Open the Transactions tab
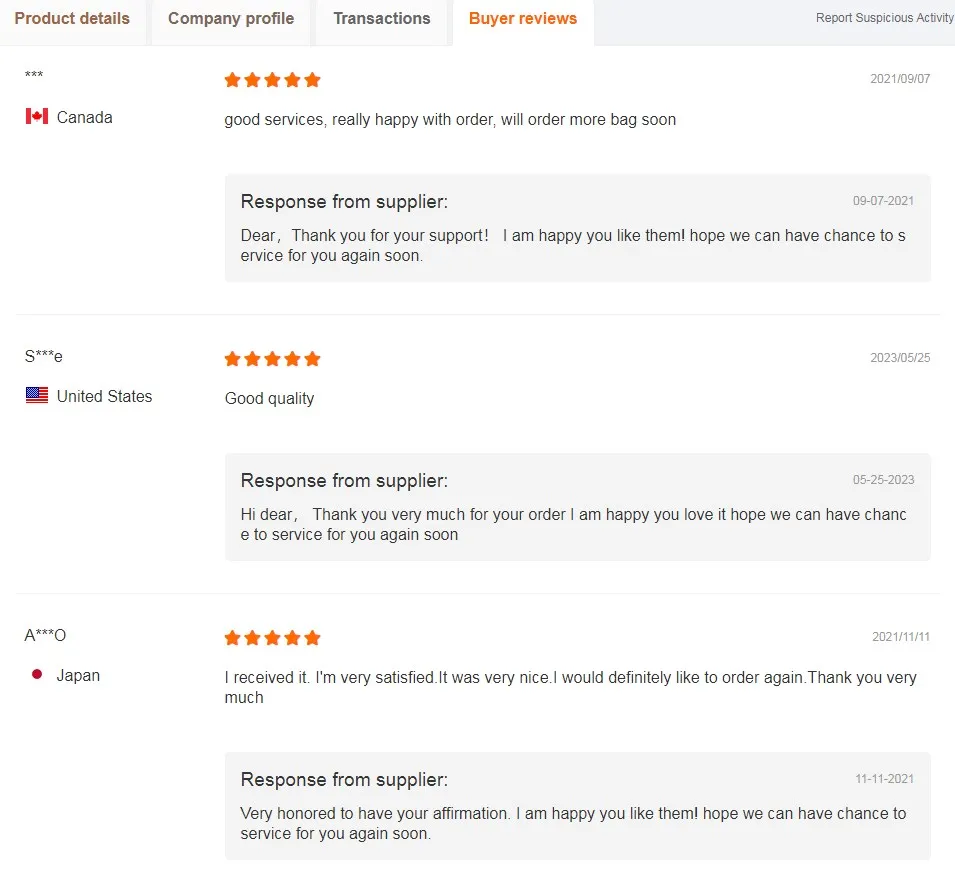955x882 pixels. click(x=382, y=18)
